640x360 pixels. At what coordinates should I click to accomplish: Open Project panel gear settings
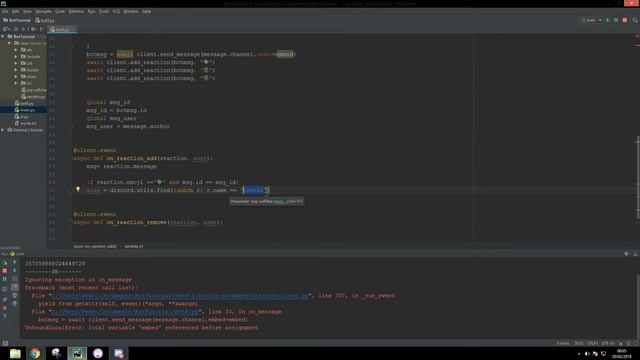point(33,29)
